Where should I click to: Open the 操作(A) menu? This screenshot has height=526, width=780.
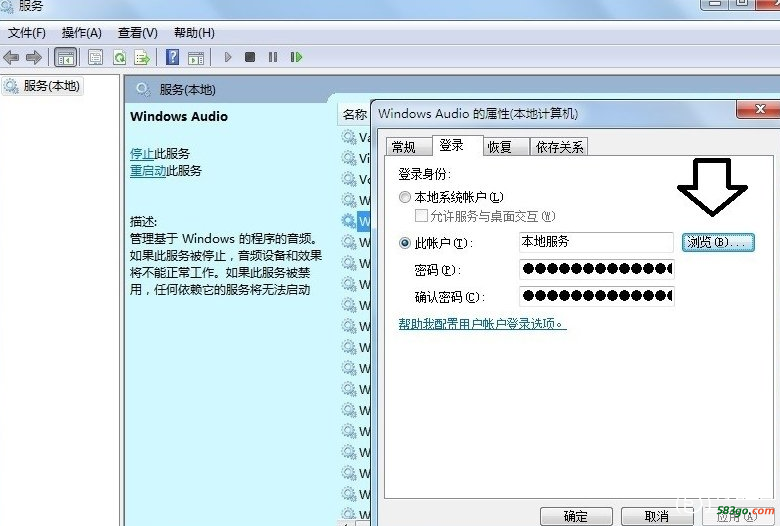tap(82, 33)
